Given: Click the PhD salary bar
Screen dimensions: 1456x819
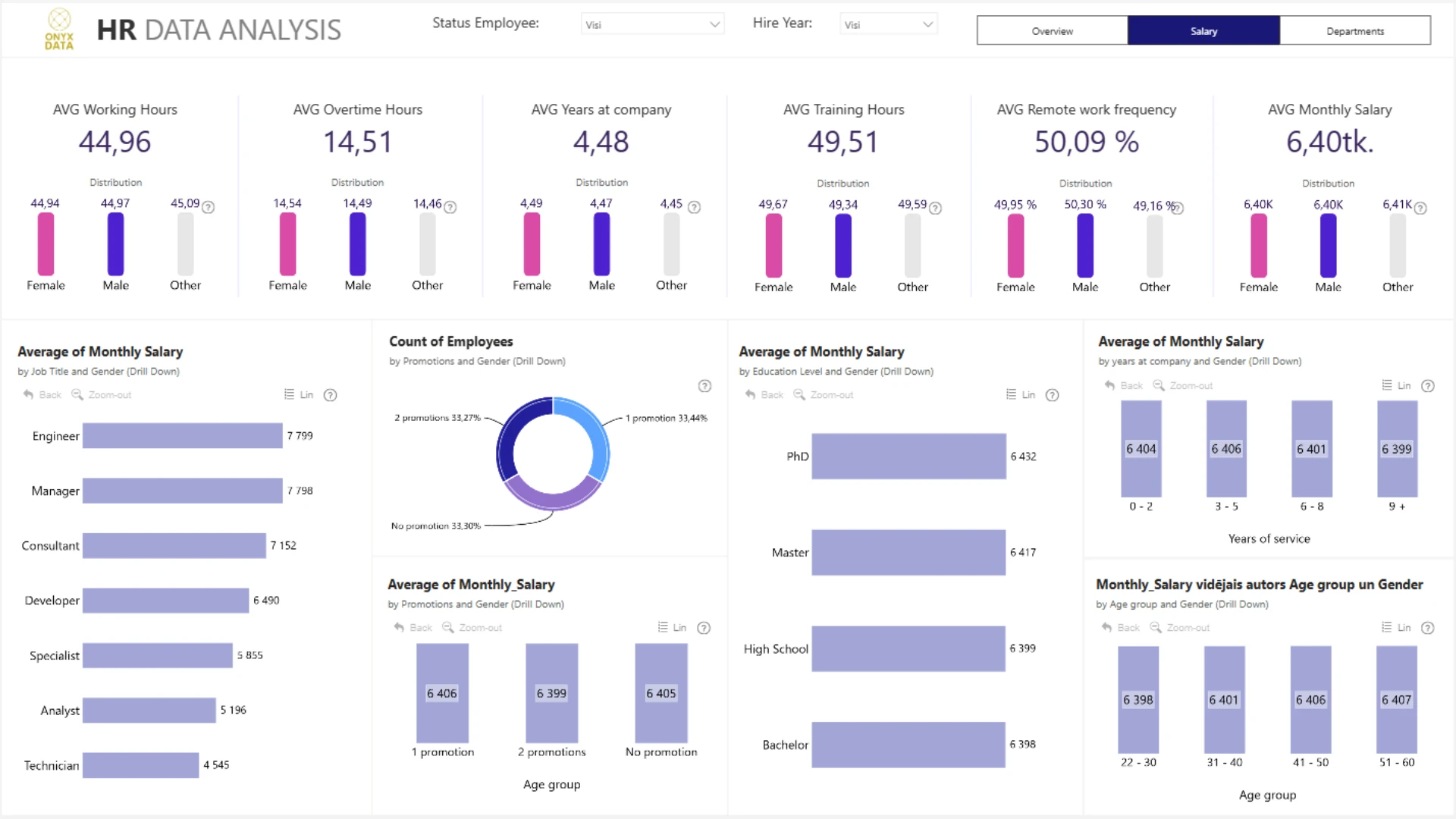Looking at the screenshot, I should [x=908, y=457].
